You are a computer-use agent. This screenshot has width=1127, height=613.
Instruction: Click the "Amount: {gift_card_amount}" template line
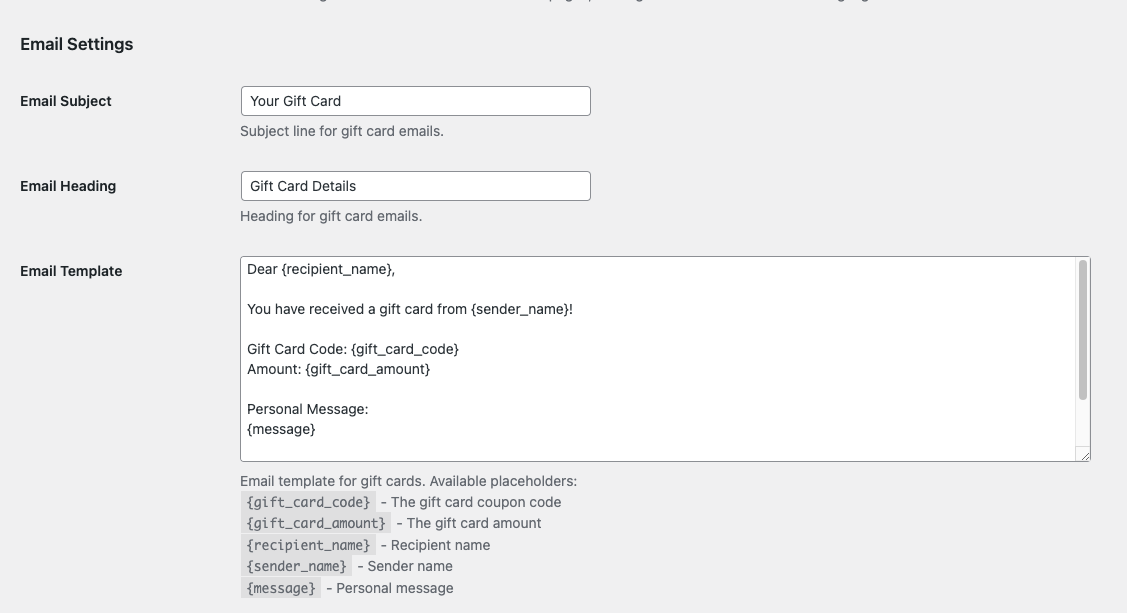pyautogui.click(x=338, y=369)
